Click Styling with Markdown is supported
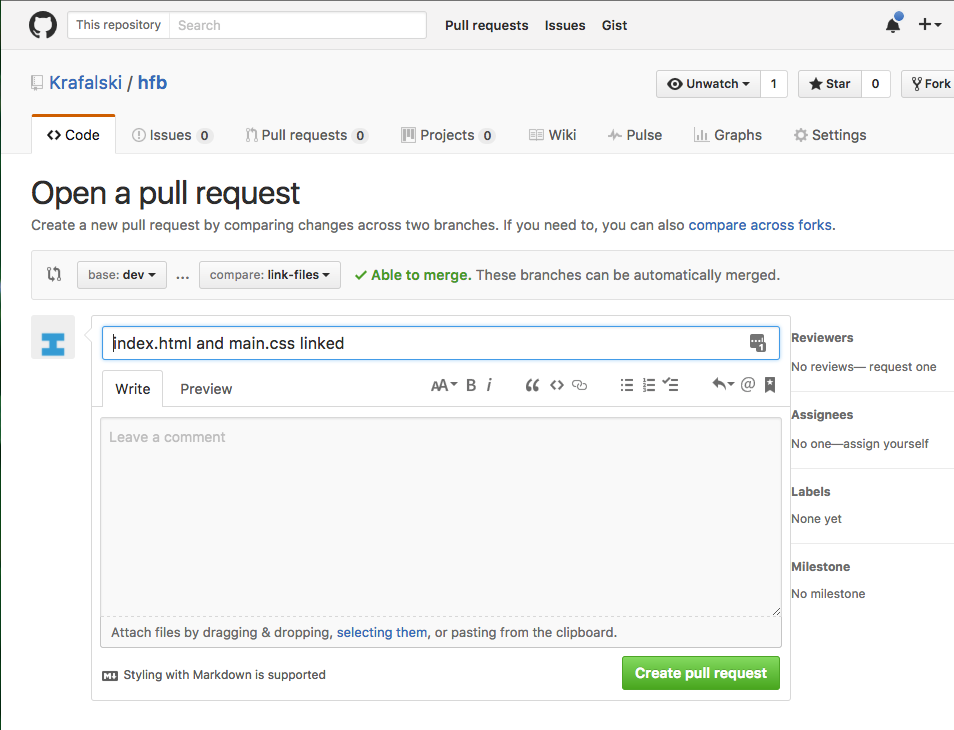Screen dimensions: 954x730 tap(225, 675)
